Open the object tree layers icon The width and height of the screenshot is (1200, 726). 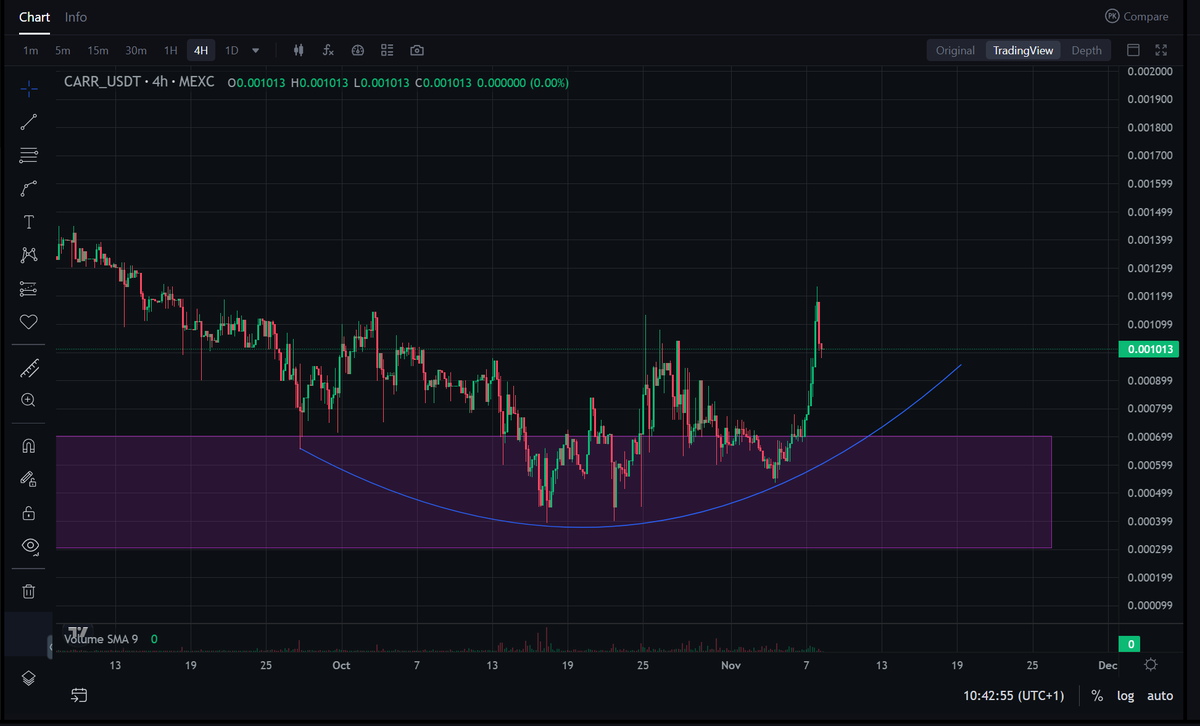[x=28, y=678]
